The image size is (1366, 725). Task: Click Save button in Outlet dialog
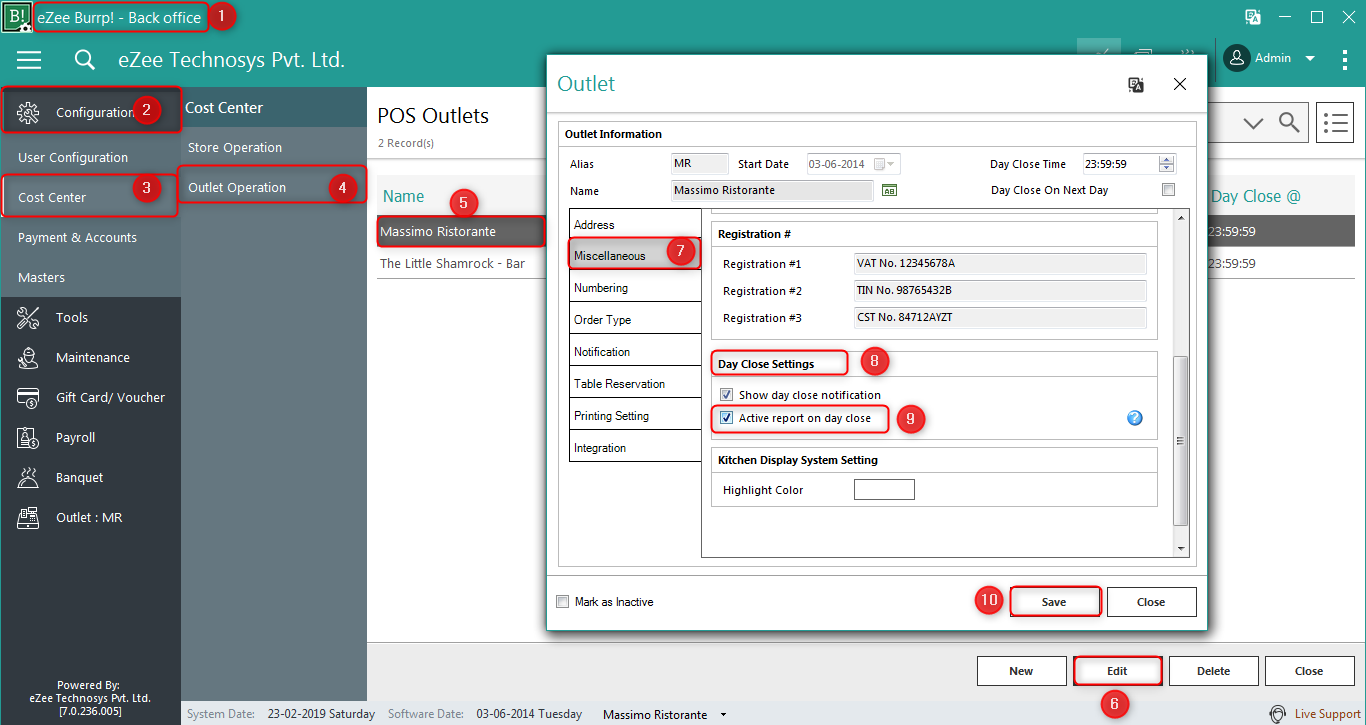(1054, 602)
